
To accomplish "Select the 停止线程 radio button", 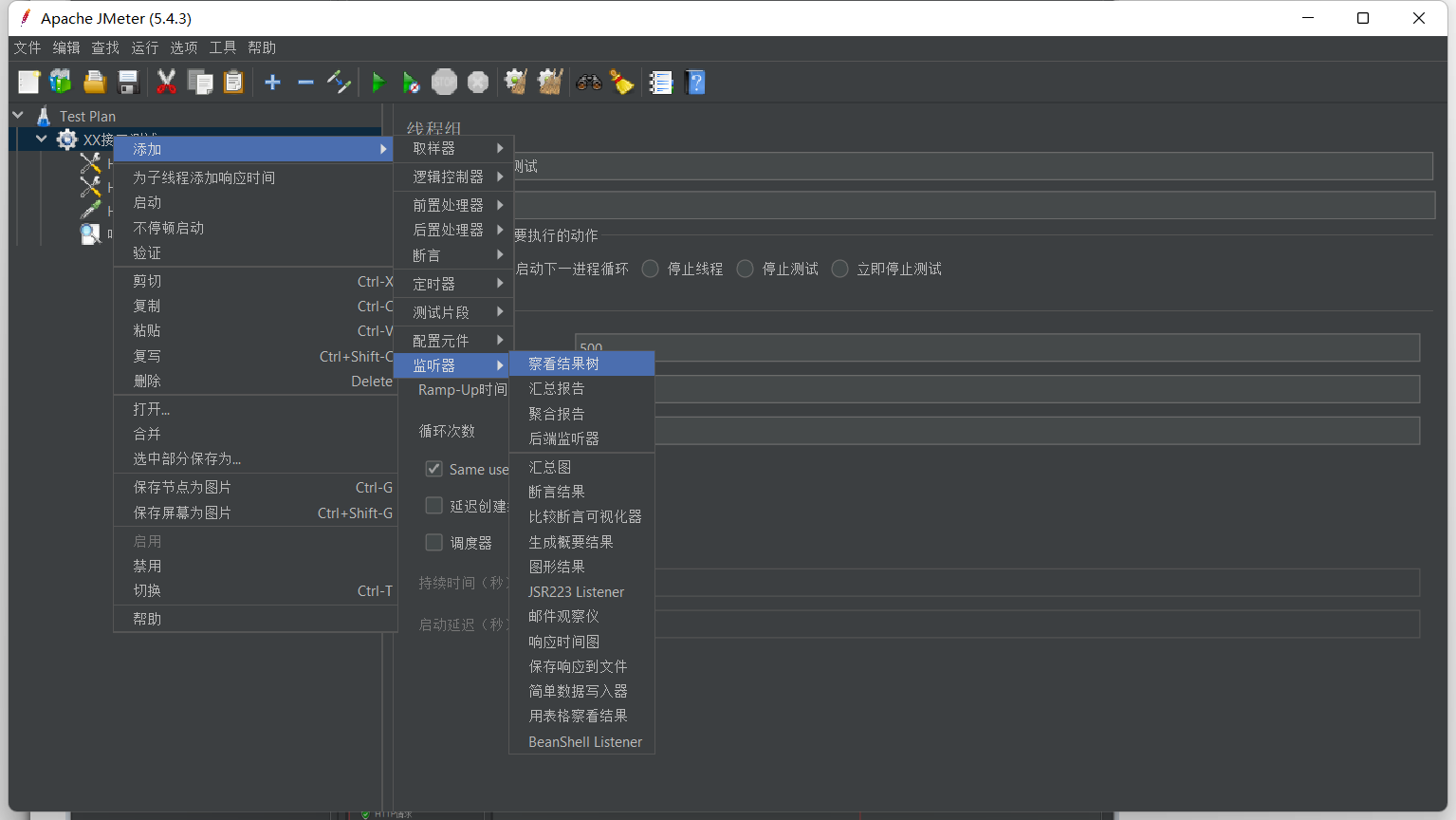I will click(x=650, y=269).
